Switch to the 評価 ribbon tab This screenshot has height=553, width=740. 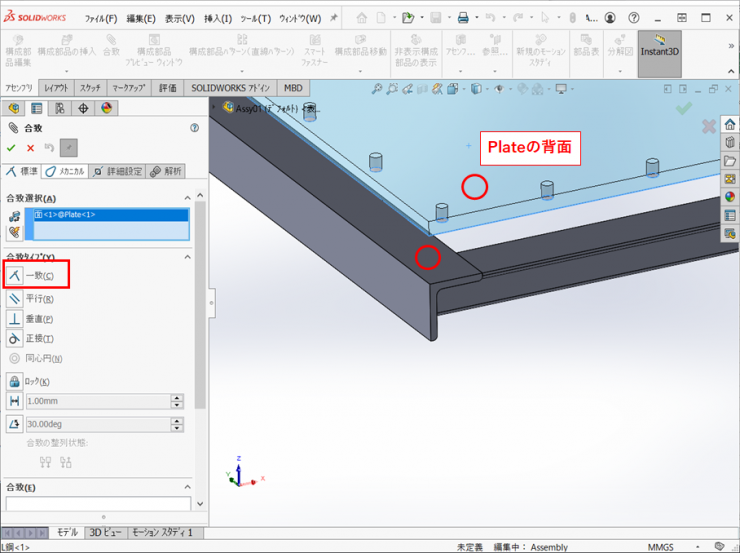pos(167,88)
